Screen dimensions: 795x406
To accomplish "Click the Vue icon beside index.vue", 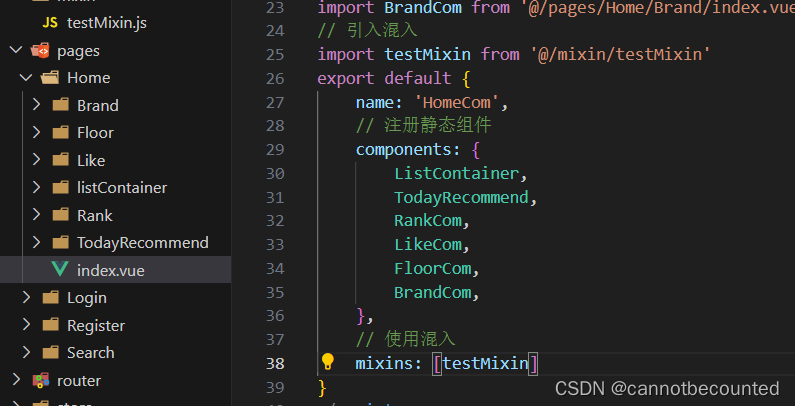I will 60,269.
